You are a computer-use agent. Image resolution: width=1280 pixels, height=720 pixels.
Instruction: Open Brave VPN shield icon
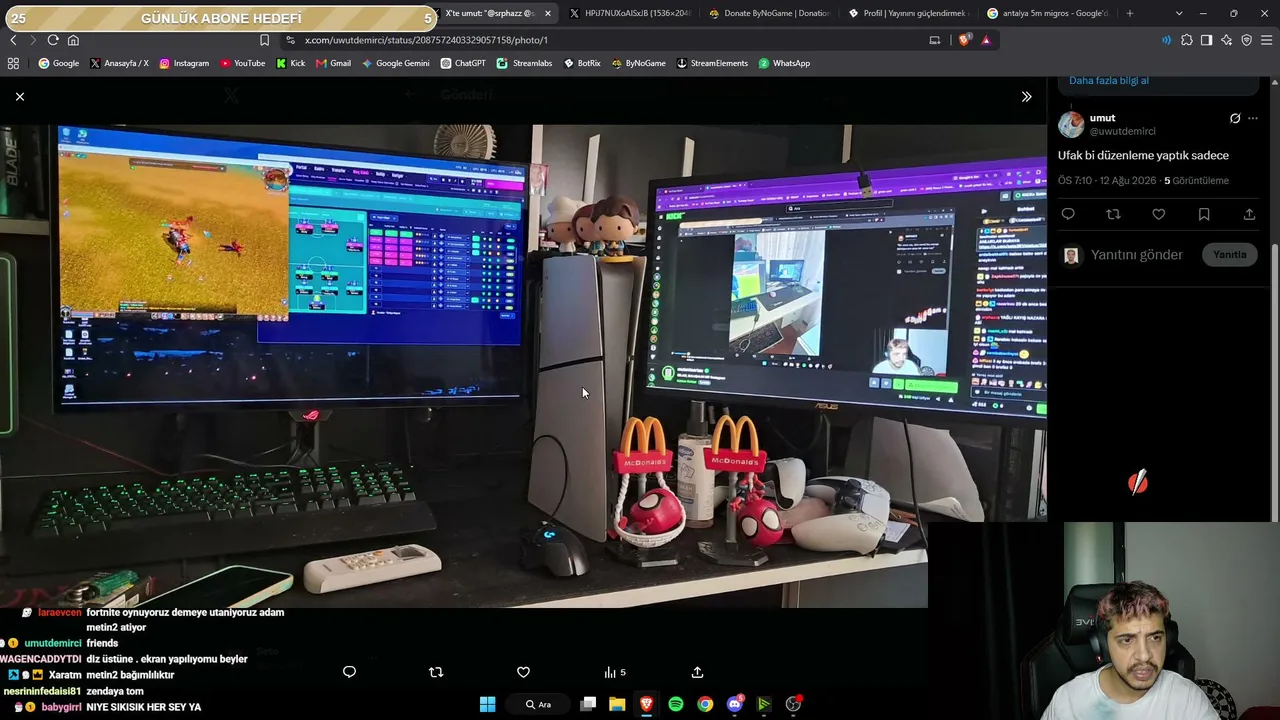(1247, 40)
